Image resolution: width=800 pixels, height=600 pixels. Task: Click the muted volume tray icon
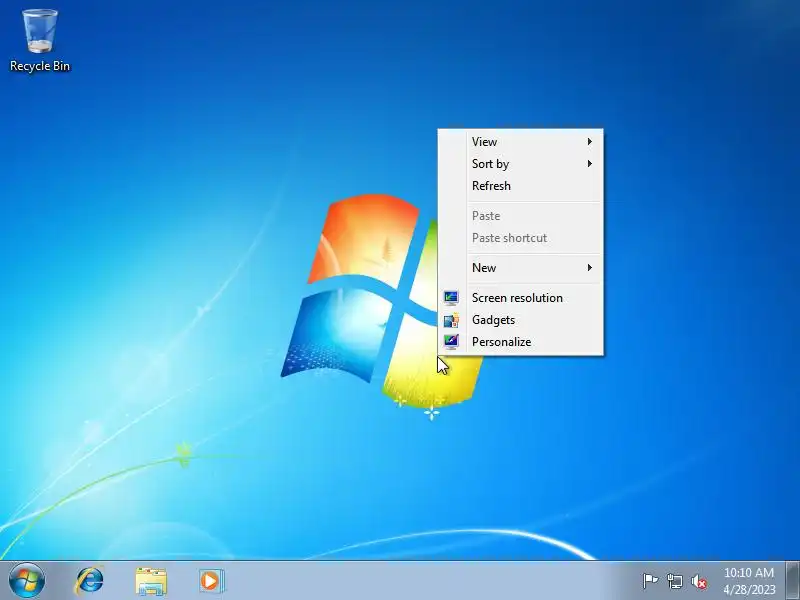coord(699,581)
